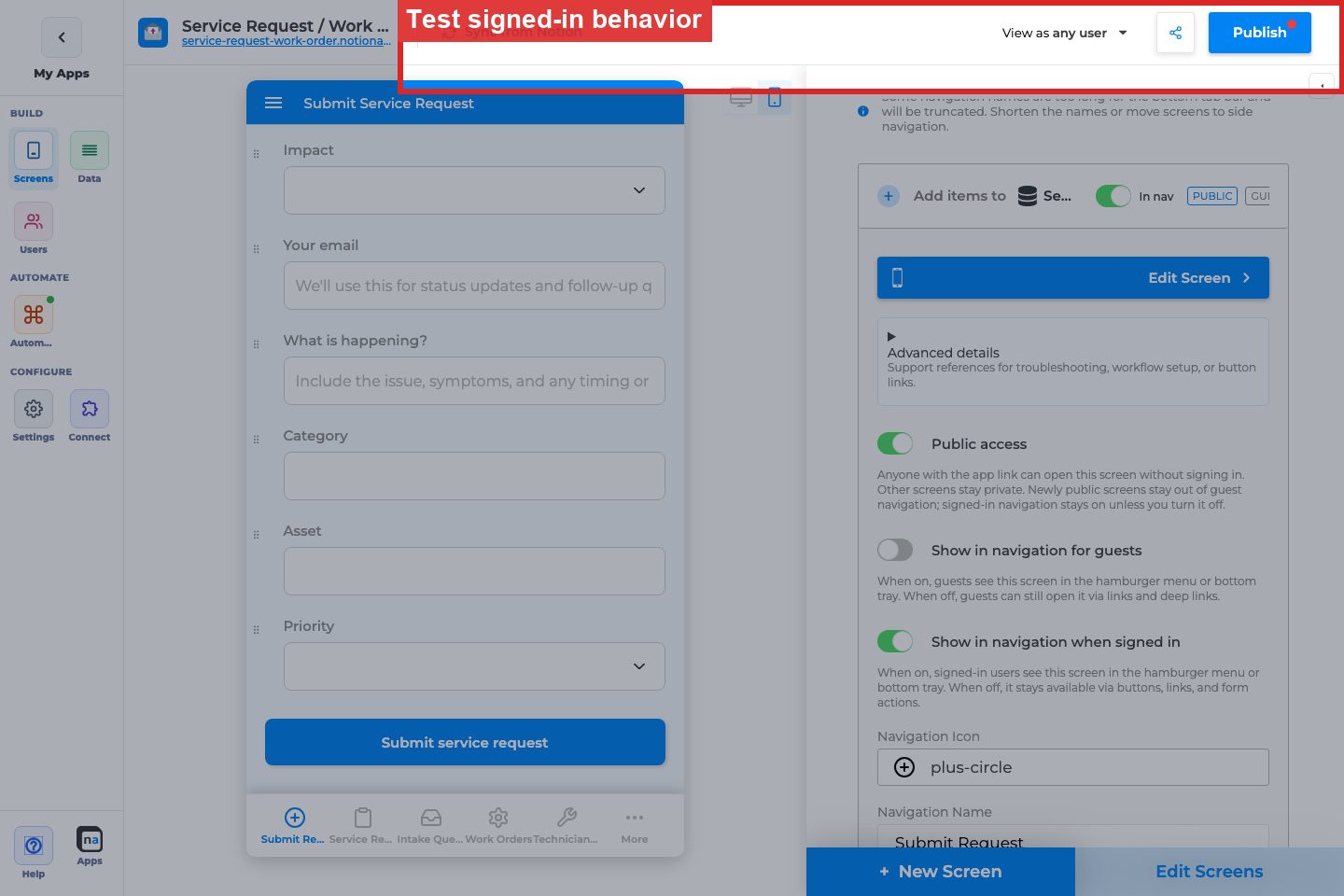Go back to My Apps with the chevron
This screenshot has height=896, width=1344.
(x=62, y=37)
